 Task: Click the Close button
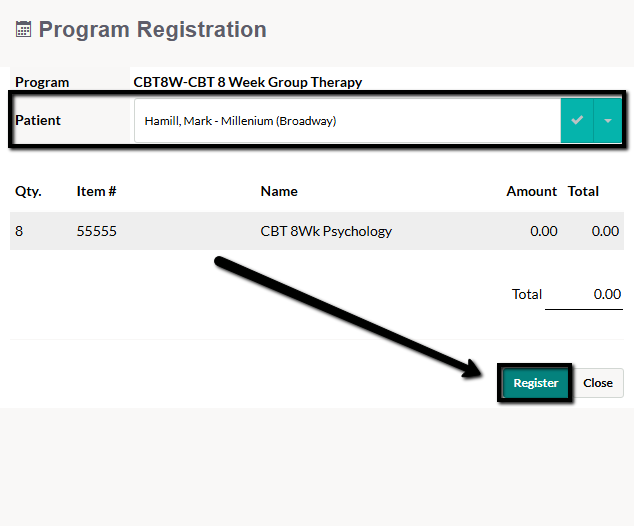598,383
